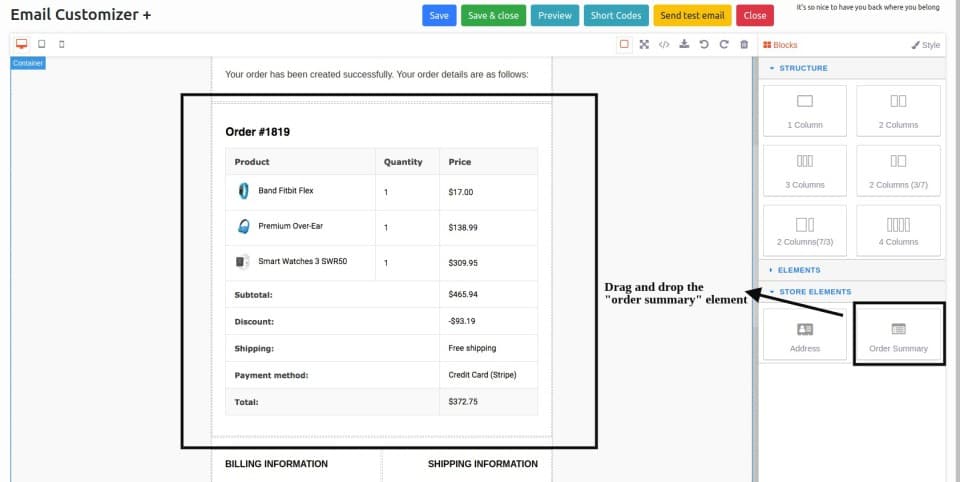Click the Container label tag
The width and height of the screenshot is (960, 482).
pyautogui.click(x=28, y=63)
